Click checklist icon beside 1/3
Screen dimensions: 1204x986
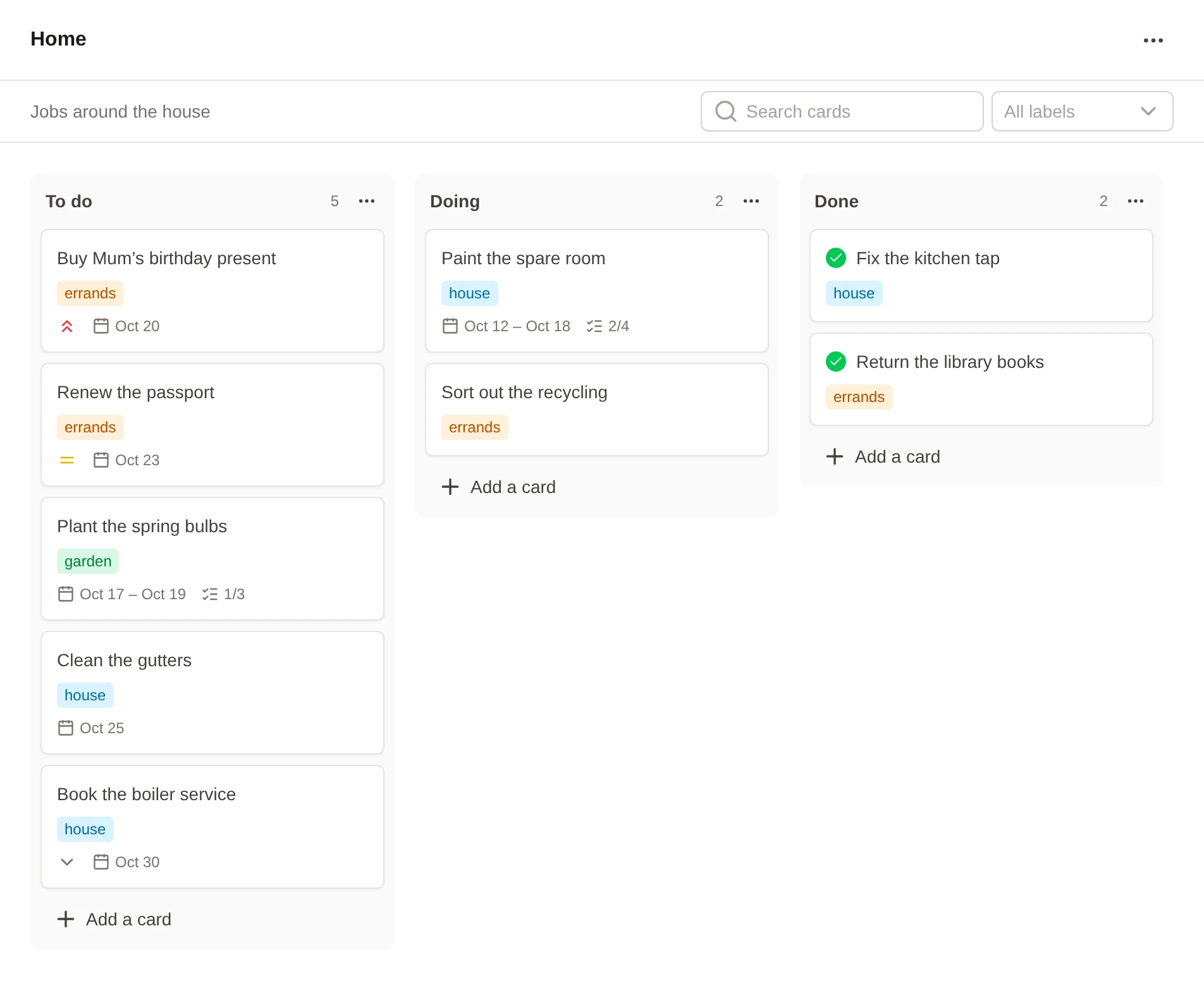pos(210,594)
